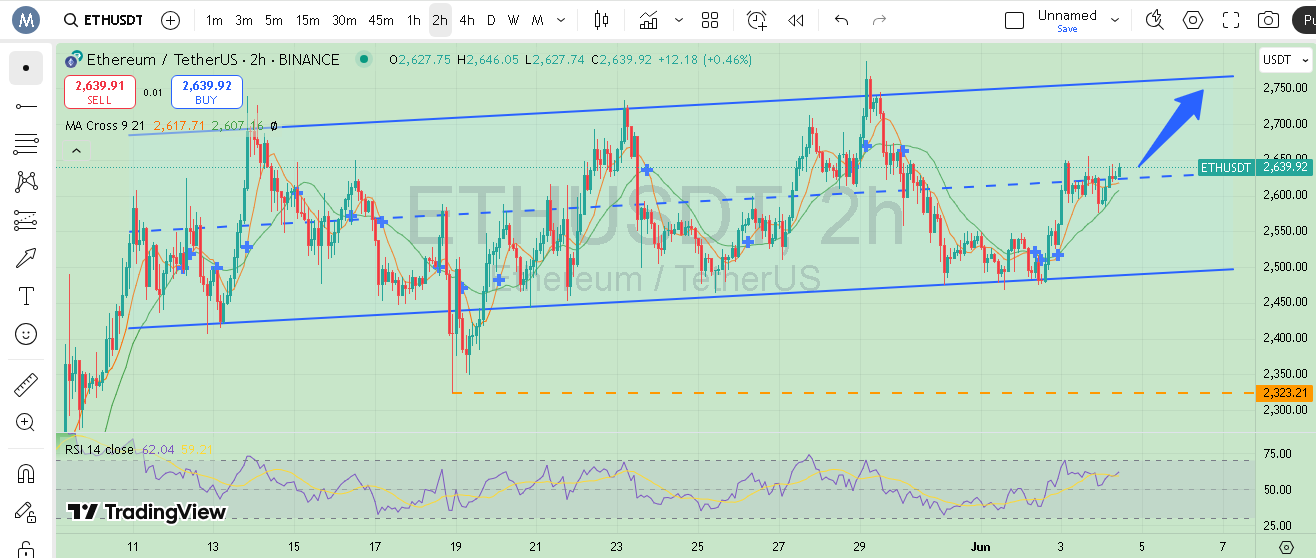This screenshot has width=1316, height=558.
Task: Open the emoji icons tool
Action: click(x=26, y=334)
